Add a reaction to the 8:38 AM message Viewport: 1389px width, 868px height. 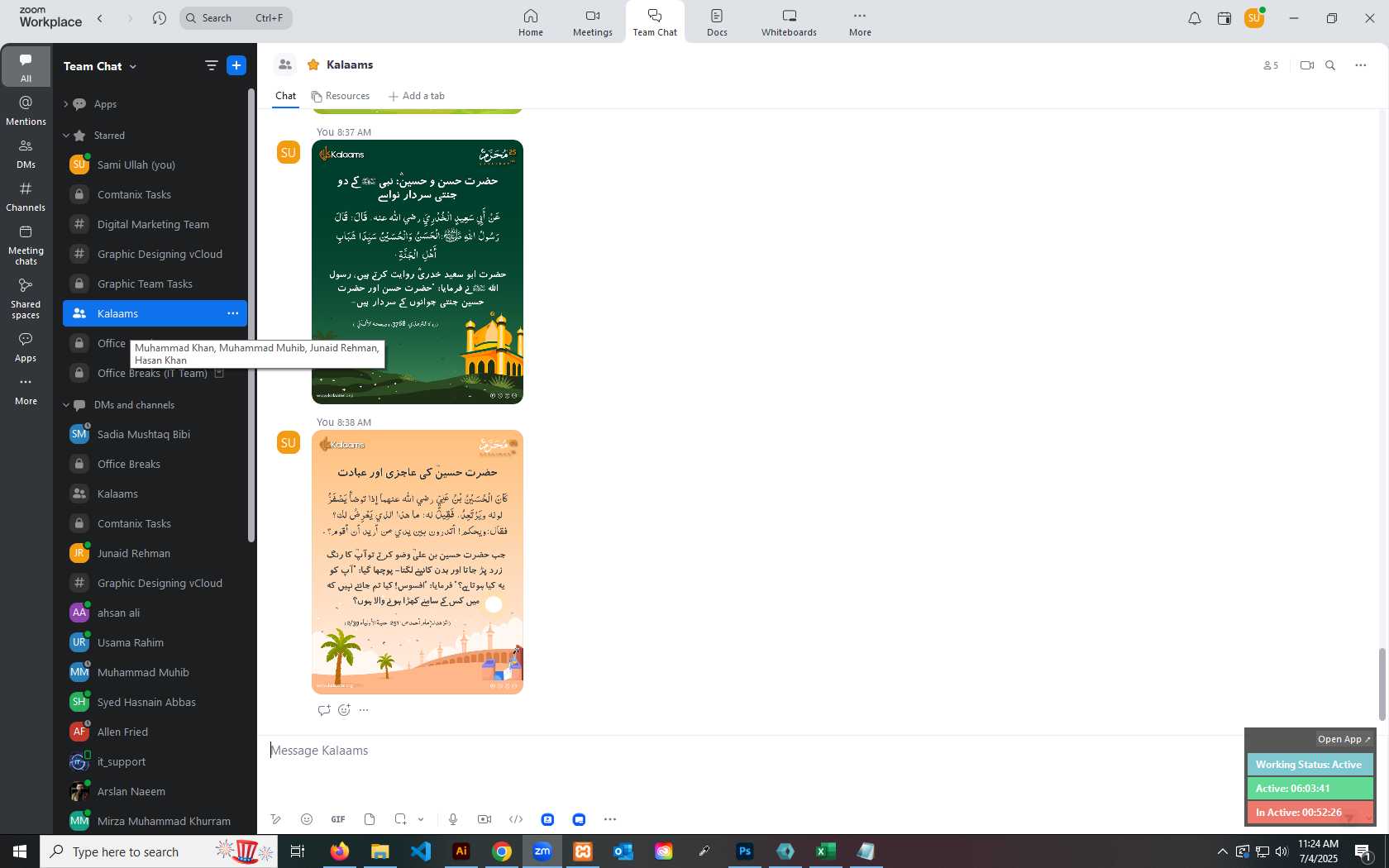point(344,710)
